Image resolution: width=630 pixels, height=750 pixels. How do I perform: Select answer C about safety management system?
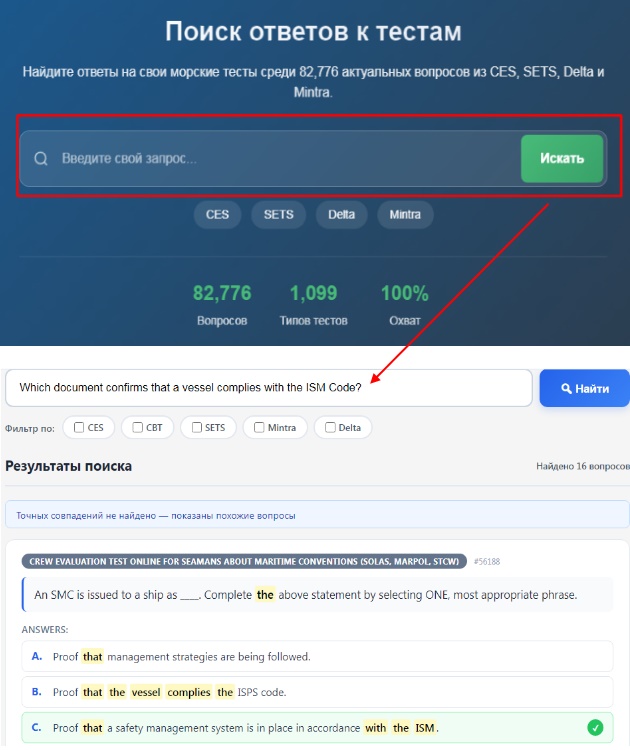tap(317, 728)
